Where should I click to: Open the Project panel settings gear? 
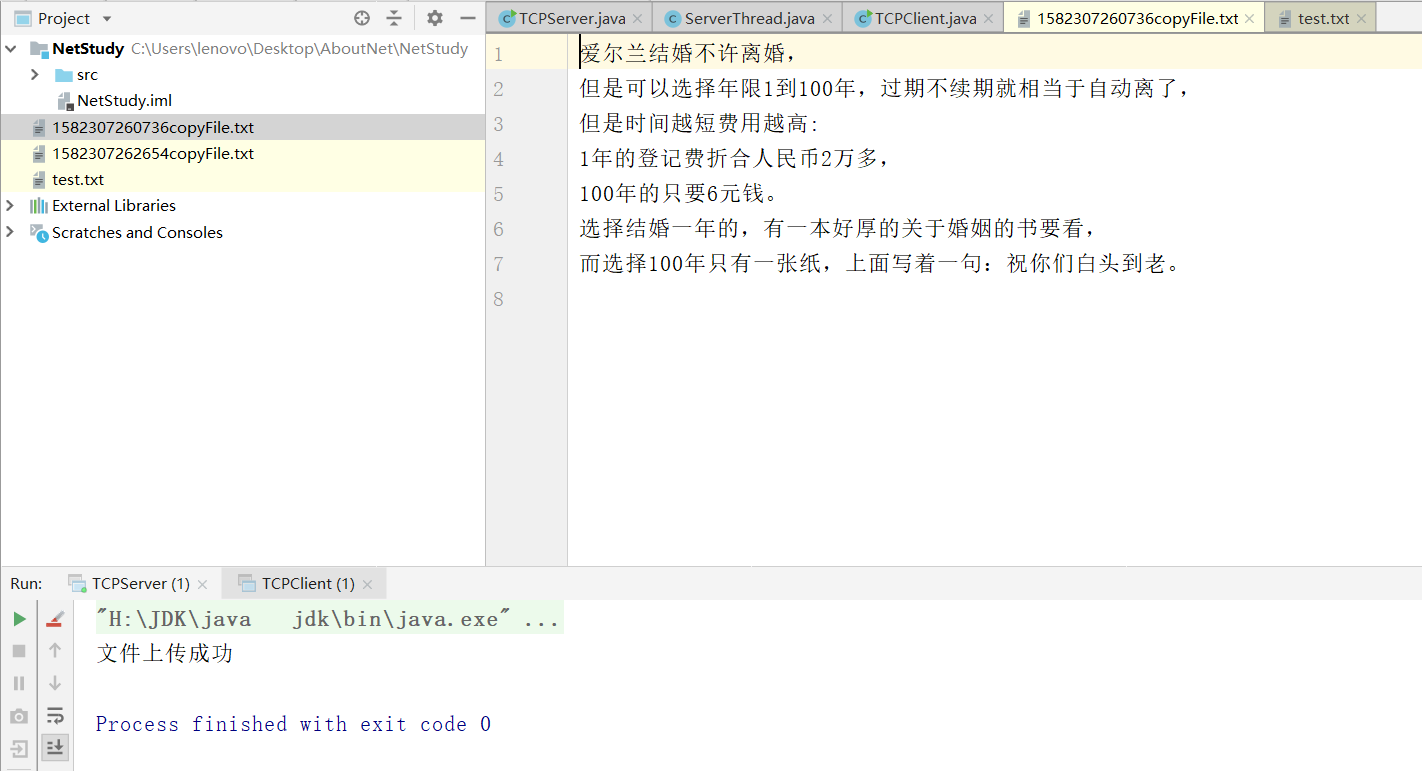pyautogui.click(x=434, y=18)
